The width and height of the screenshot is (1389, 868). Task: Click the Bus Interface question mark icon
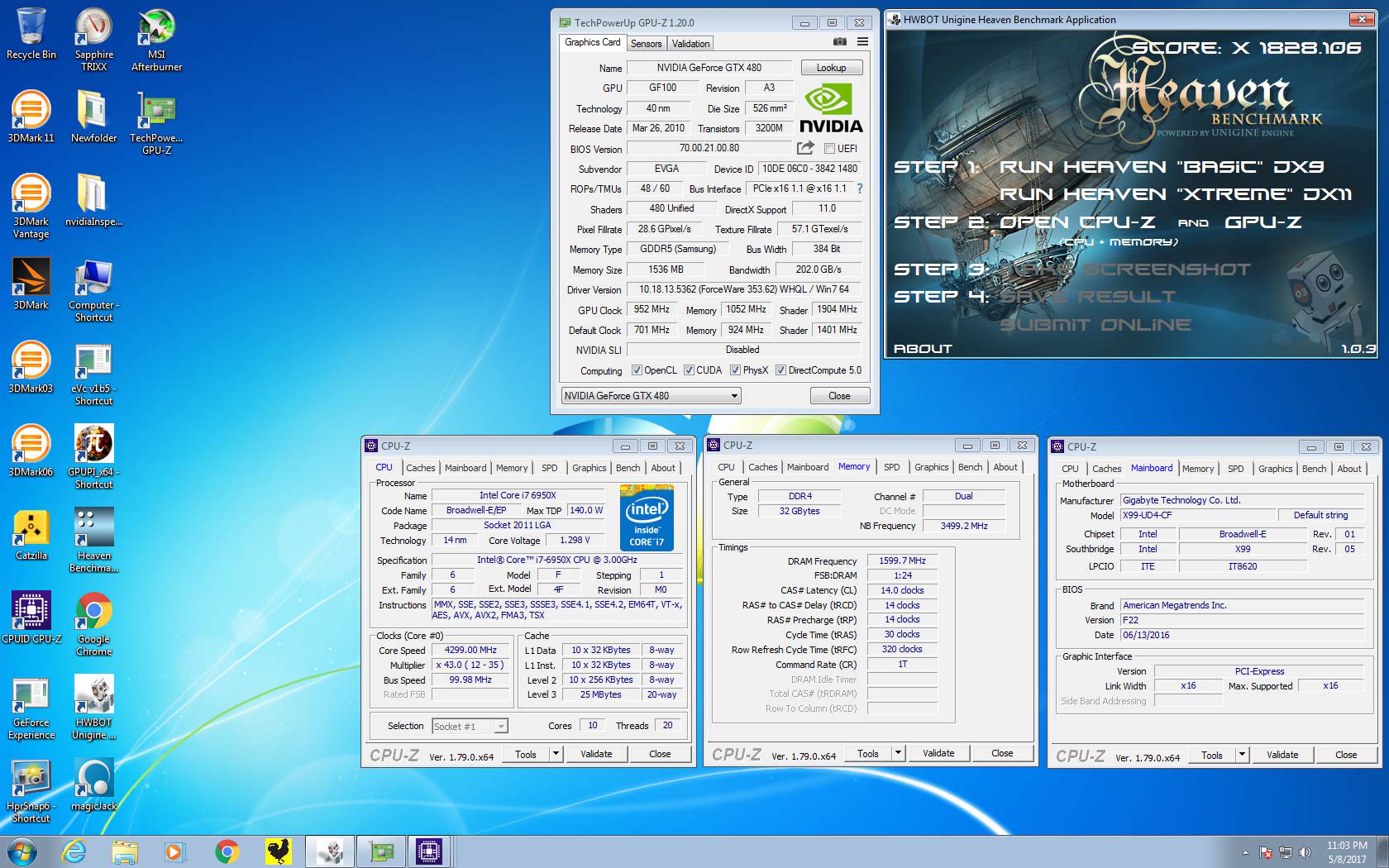pos(860,188)
